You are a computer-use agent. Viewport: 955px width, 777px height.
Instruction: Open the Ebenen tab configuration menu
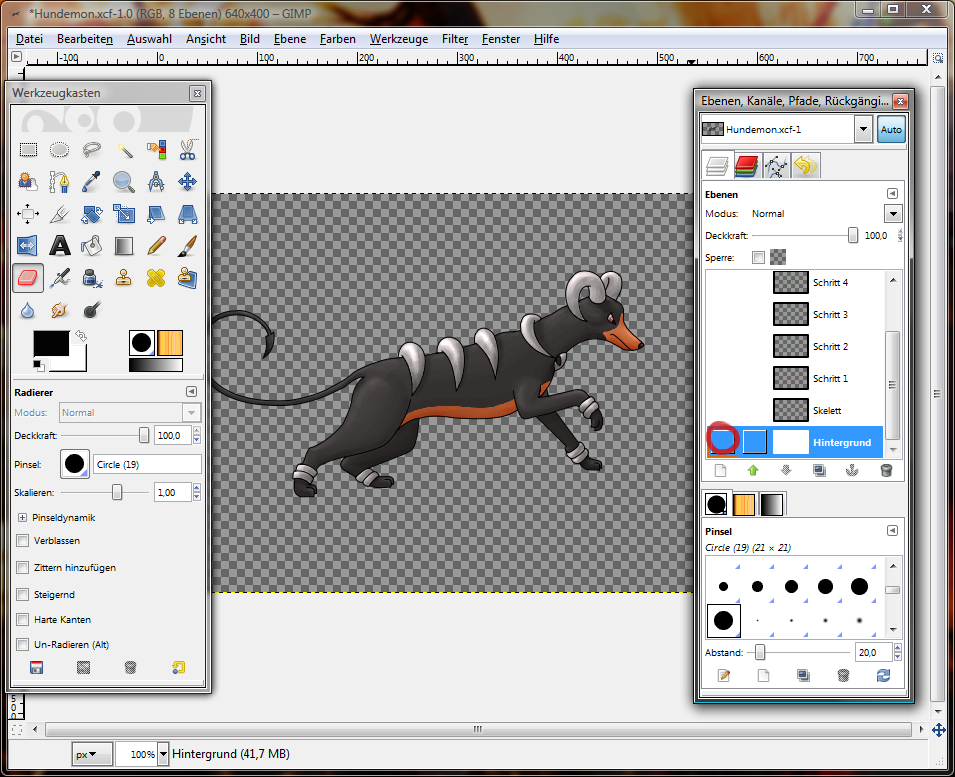click(892, 194)
